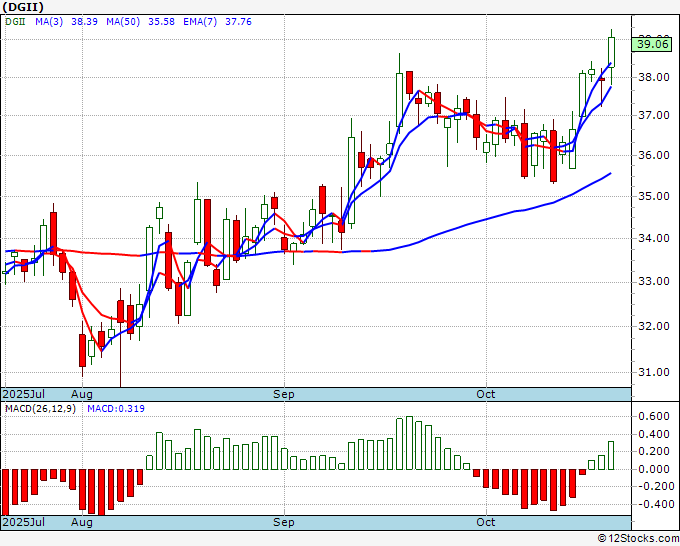Viewport: 680px width, 546px height.
Task: Click the 31.00 price axis label
Action: point(654,372)
